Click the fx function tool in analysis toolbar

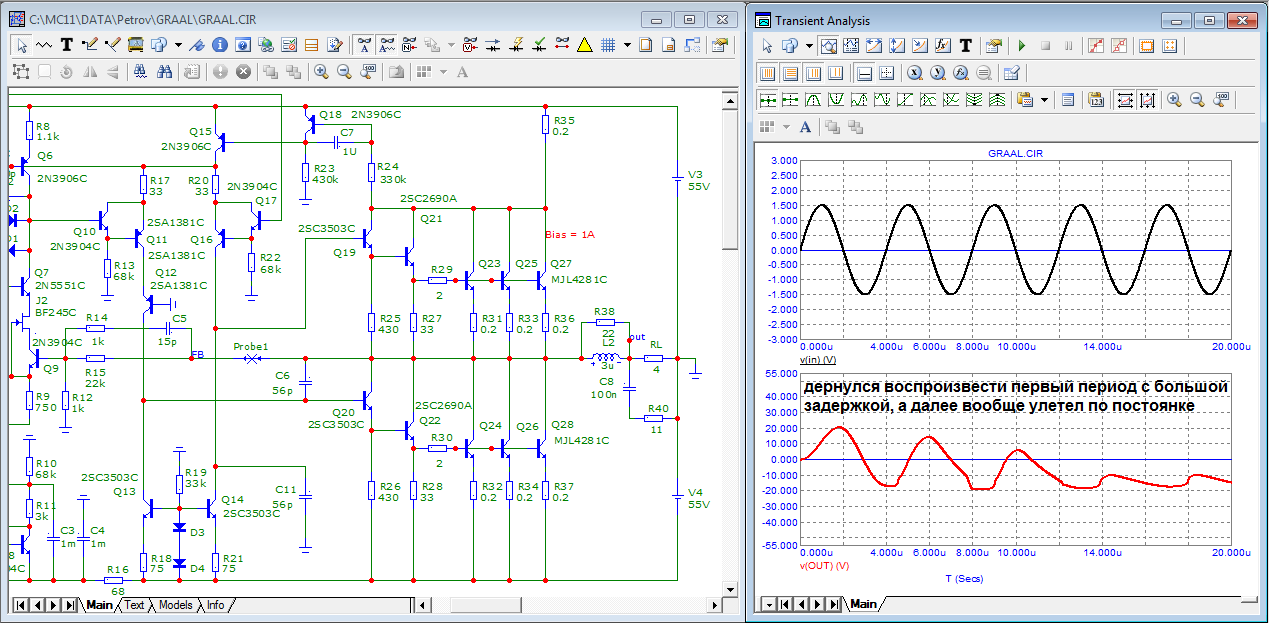coord(942,46)
